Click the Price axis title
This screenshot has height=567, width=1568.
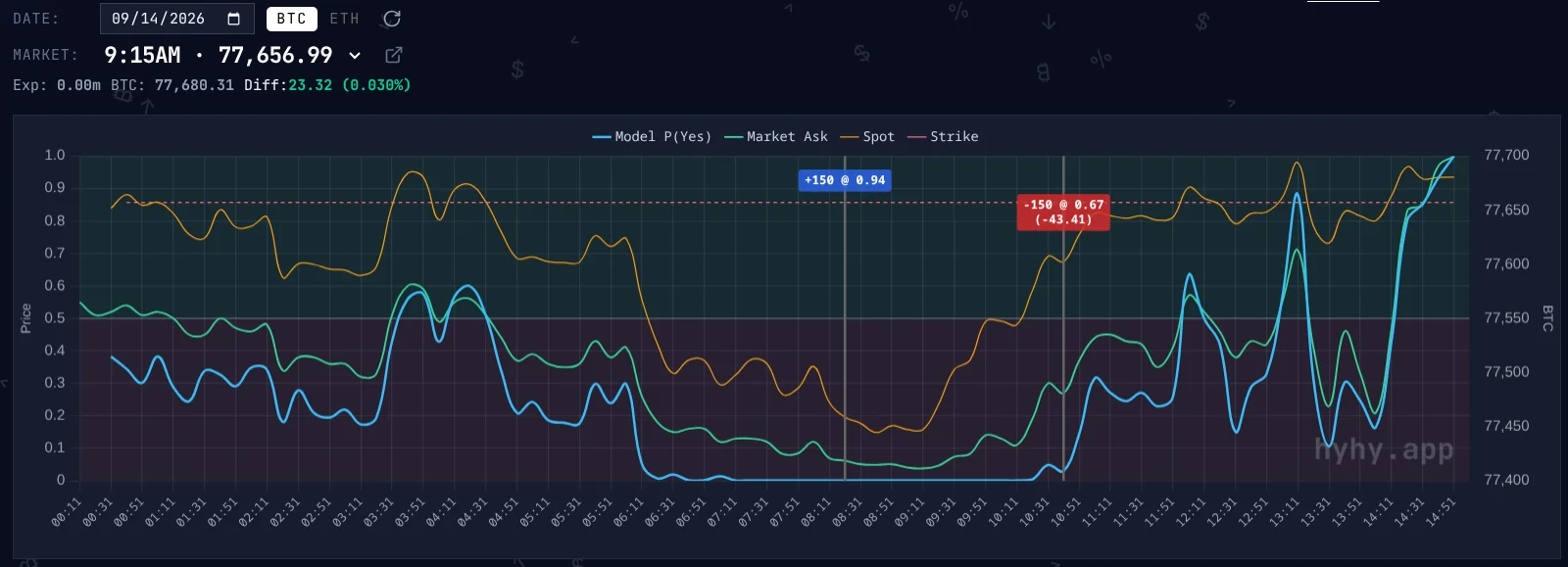coord(25,318)
